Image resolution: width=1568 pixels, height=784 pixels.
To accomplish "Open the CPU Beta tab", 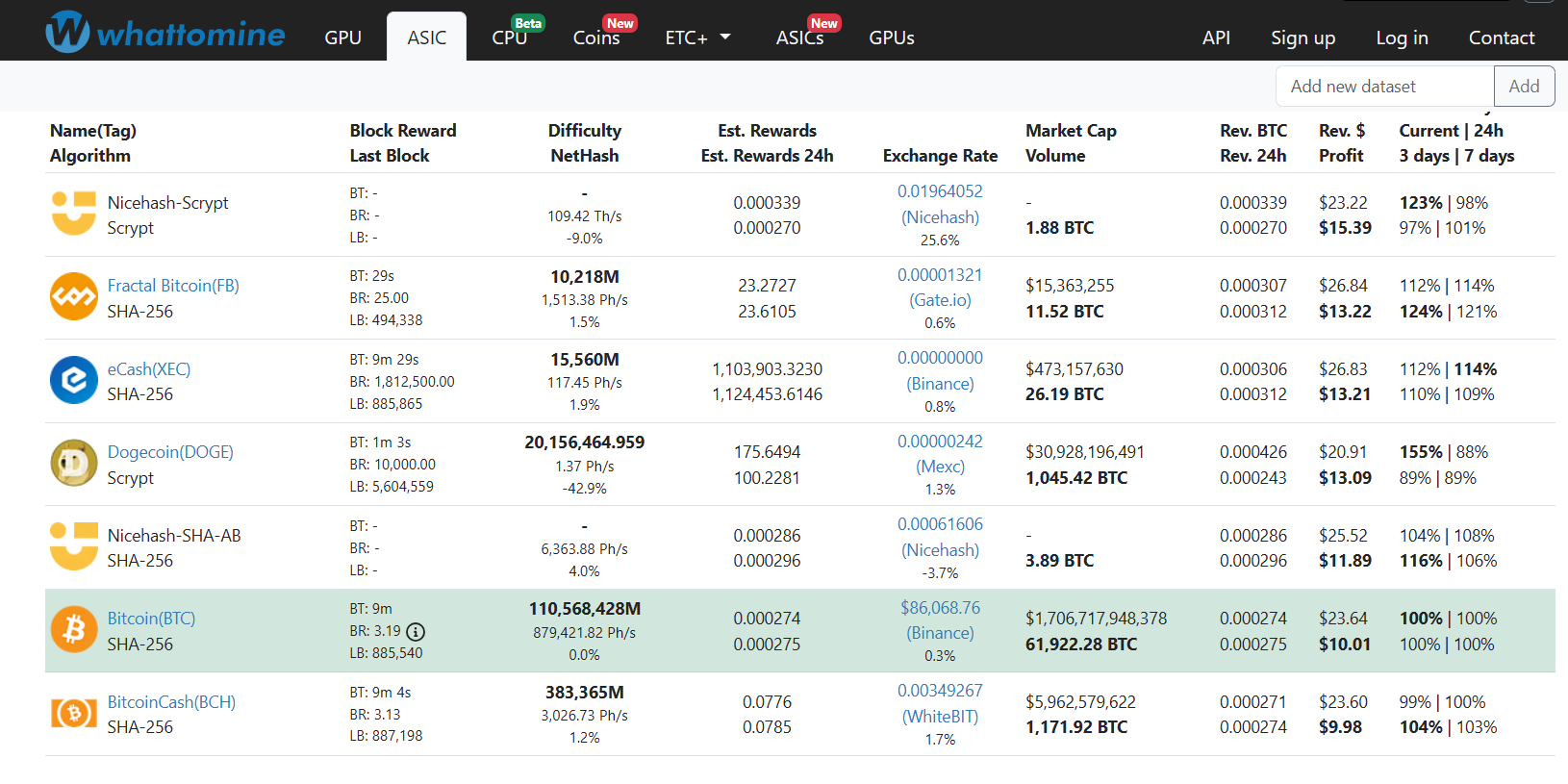I will 510,38.
